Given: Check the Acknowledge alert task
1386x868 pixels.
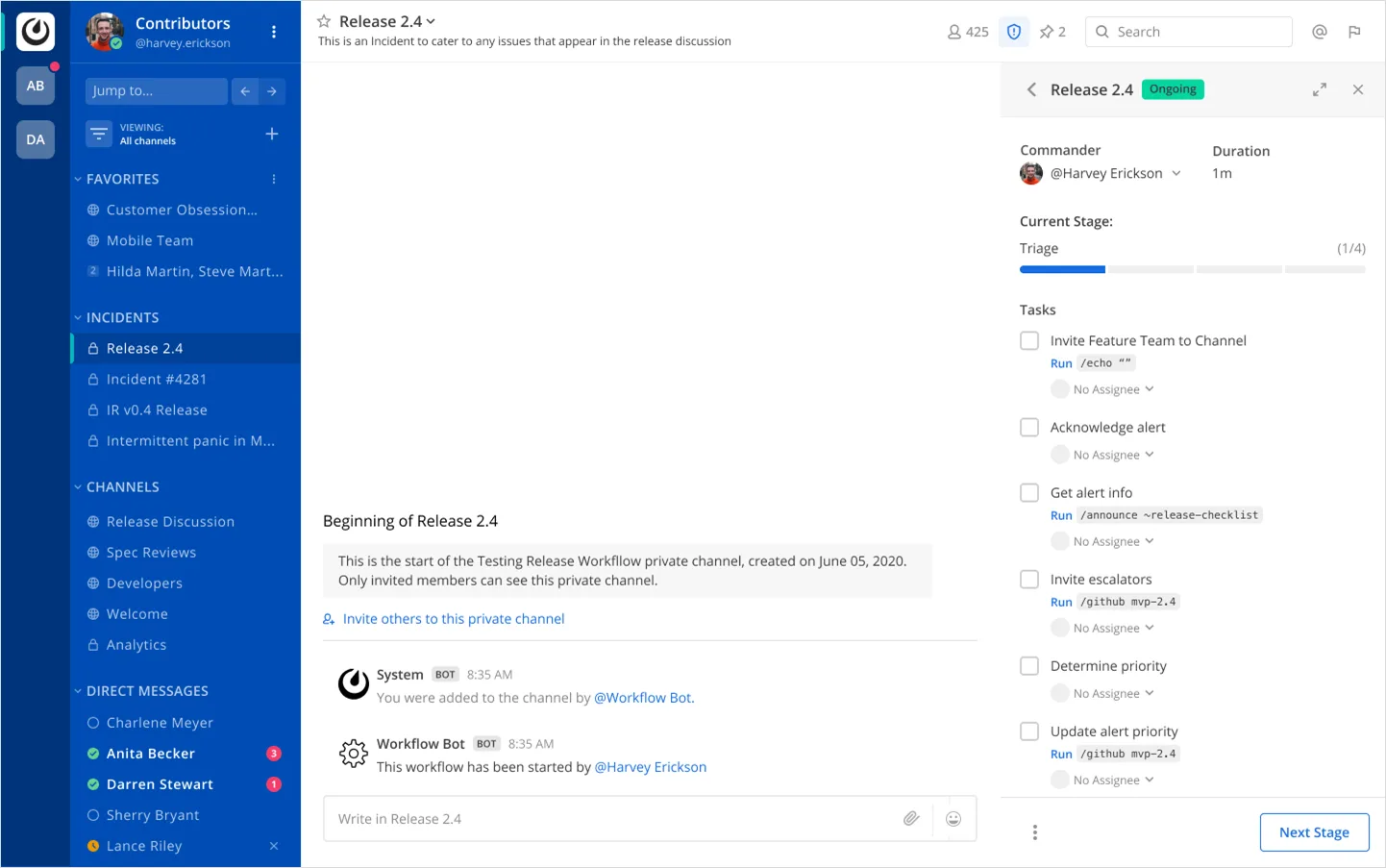Looking at the screenshot, I should pyautogui.click(x=1029, y=427).
